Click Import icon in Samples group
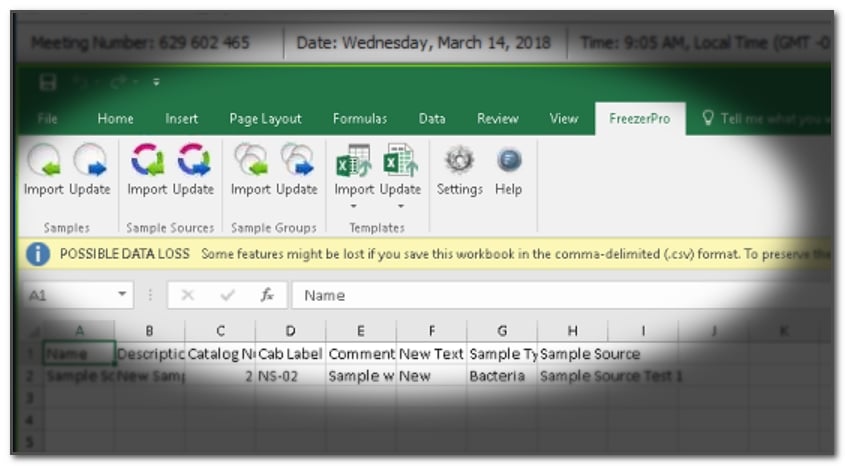 click(x=44, y=160)
